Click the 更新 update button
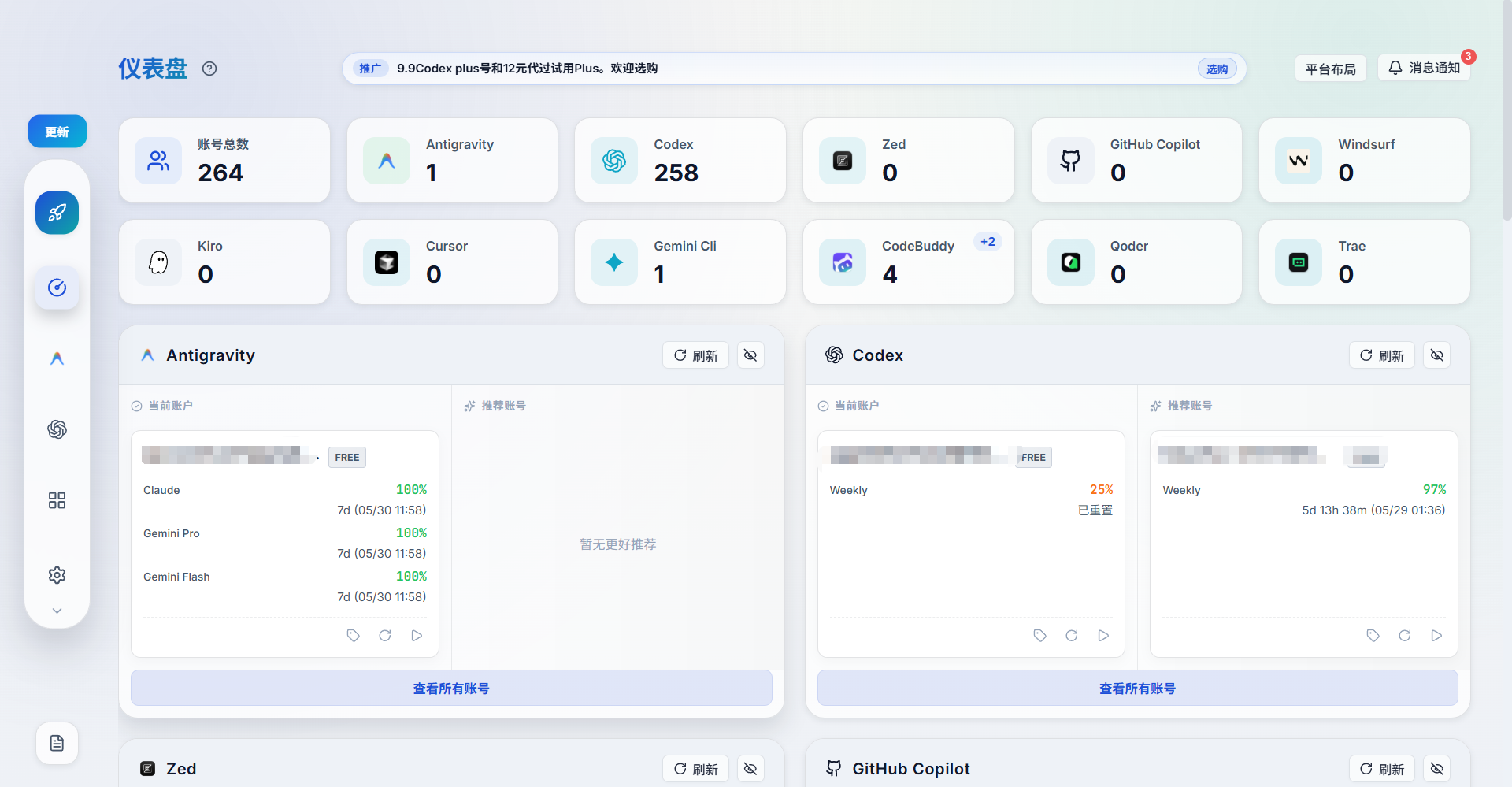This screenshot has width=1512, height=787. coord(57,132)
